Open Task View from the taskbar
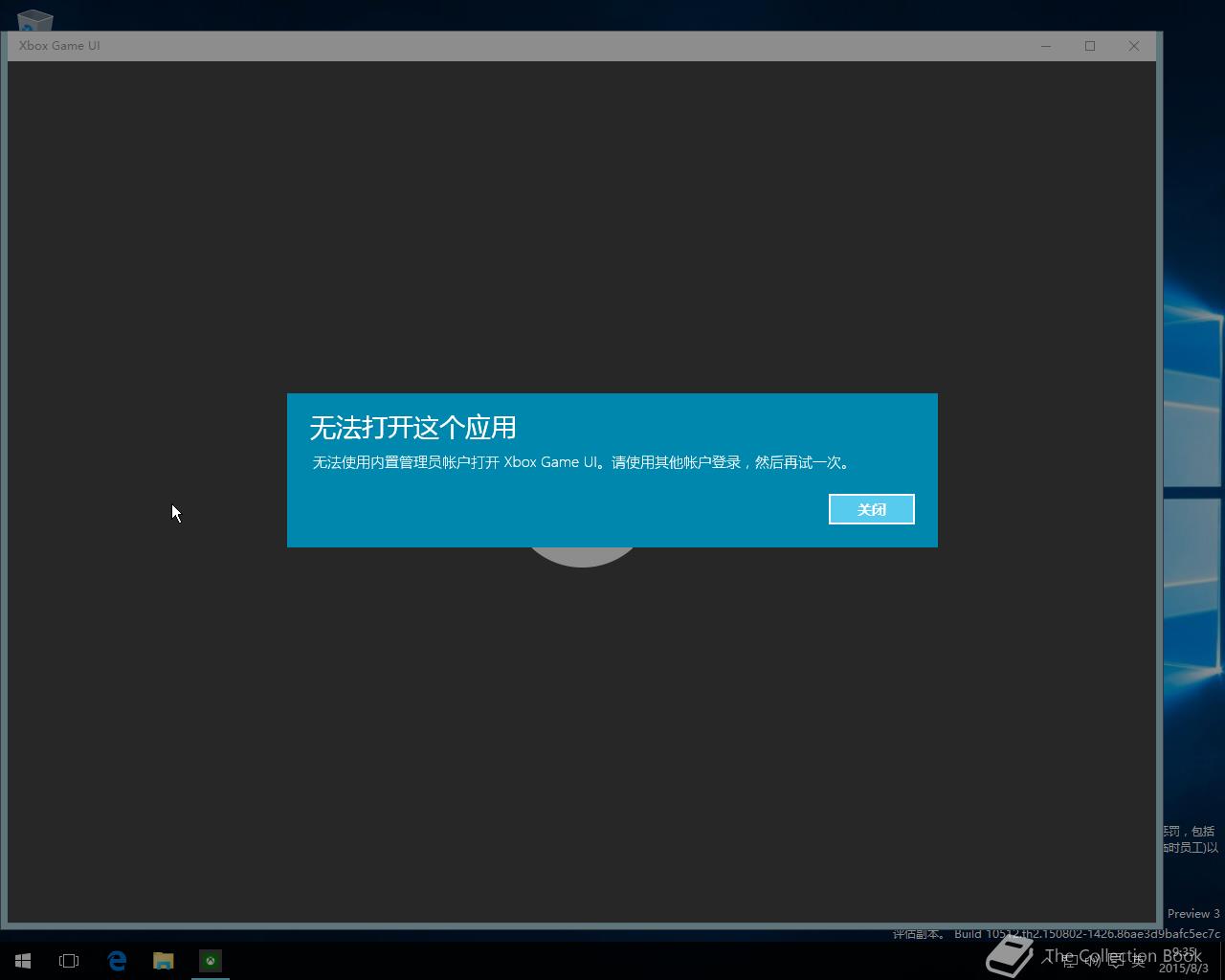 69,960
